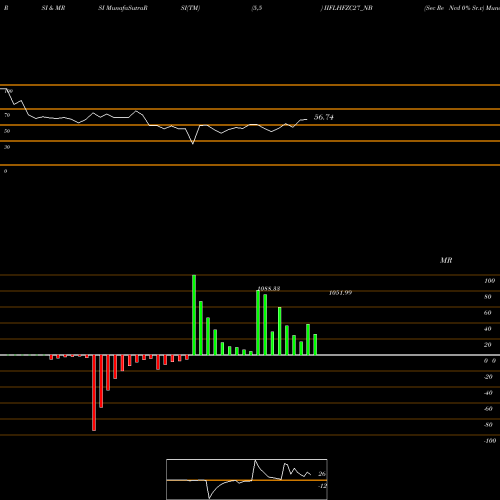
Task: Click the RSI axis label 70
Action: (x=7, y=115)
